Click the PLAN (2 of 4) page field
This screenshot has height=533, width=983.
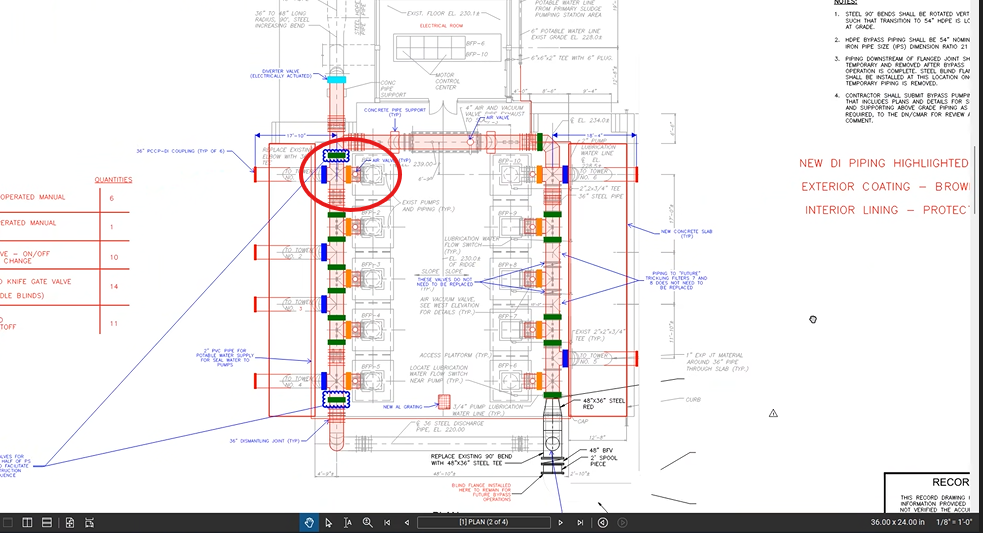click(484, 522)
